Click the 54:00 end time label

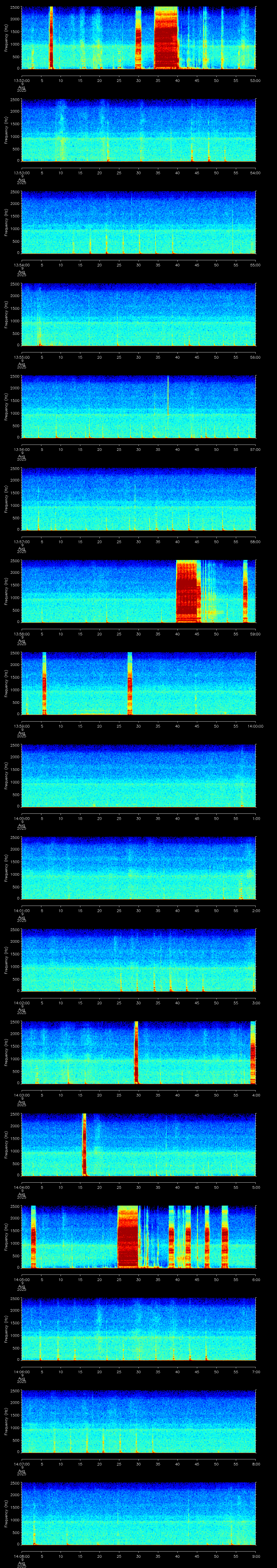[255, 173]
